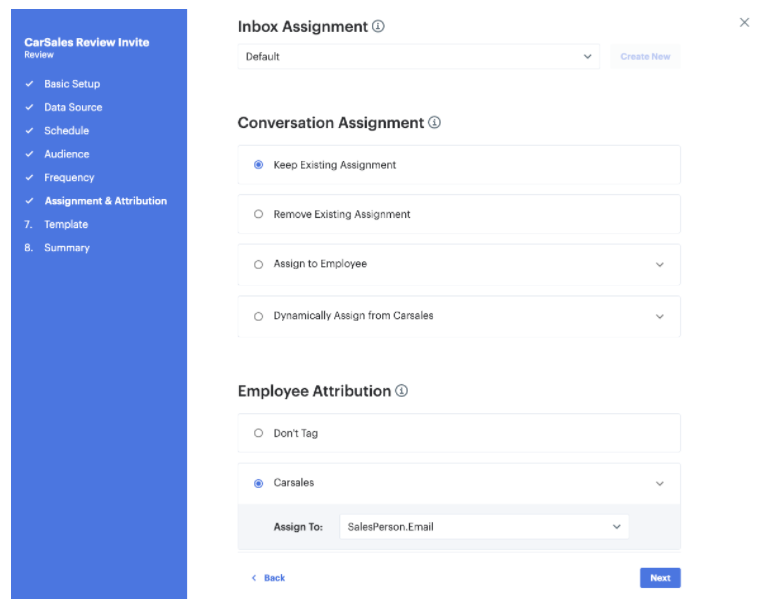This screenshot has height=612, width=773.
Task: Click the Create New button
Action: click(x=645, y=57)
